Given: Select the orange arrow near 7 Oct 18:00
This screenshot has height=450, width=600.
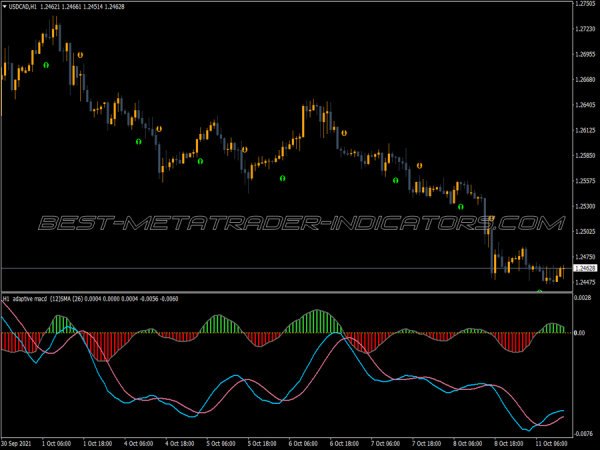Looking at the screenshot, I should (419, 166).
